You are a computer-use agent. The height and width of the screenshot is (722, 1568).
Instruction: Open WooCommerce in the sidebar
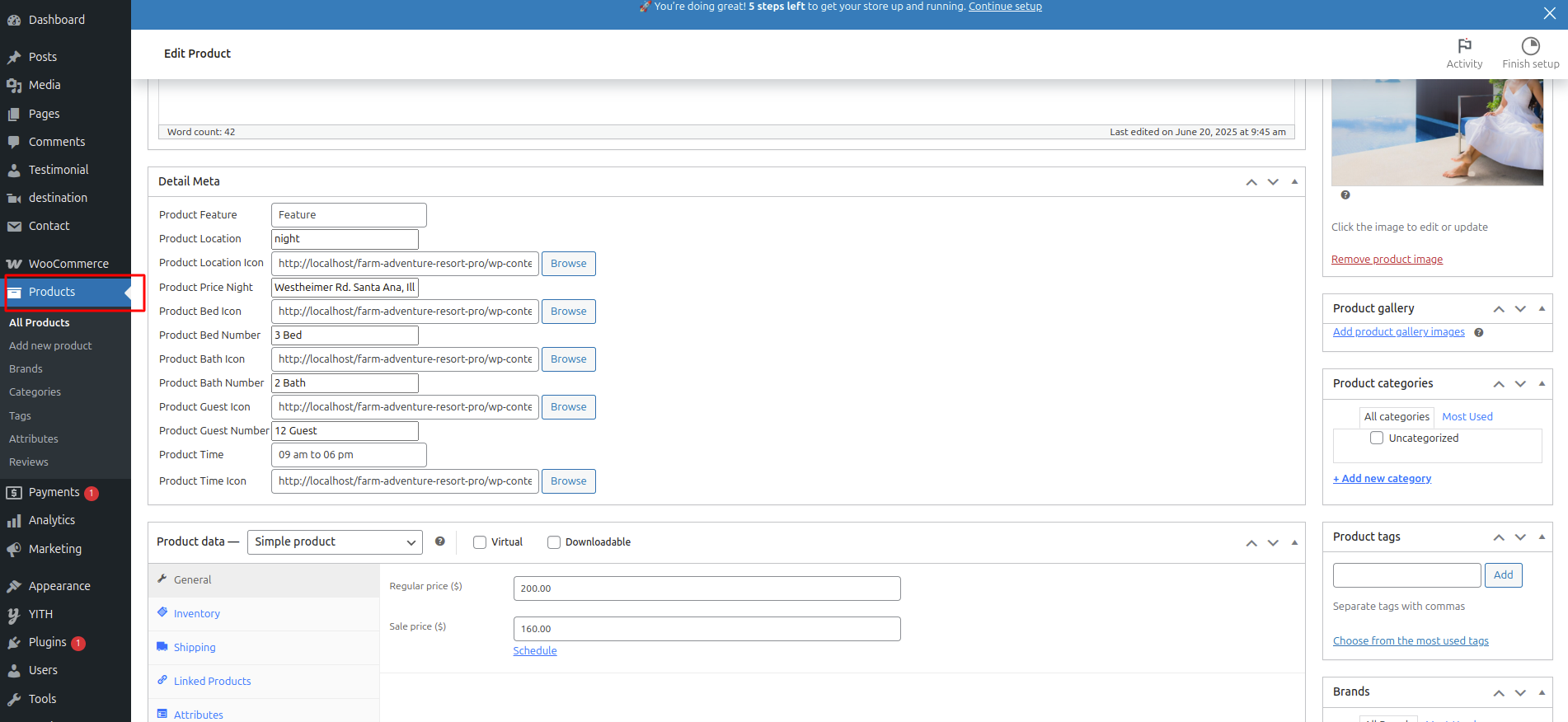68,264
